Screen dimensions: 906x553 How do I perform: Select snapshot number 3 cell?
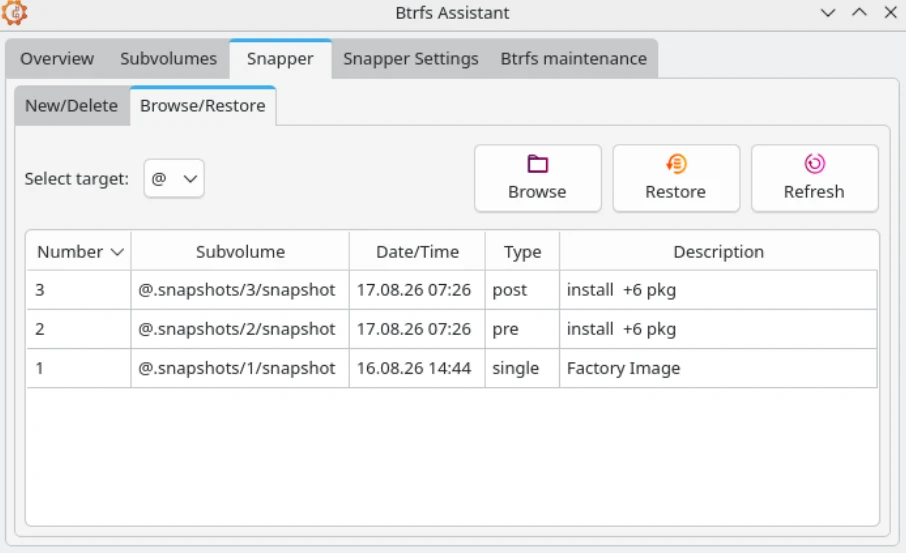pyautogui.click(x=79, y=290)
